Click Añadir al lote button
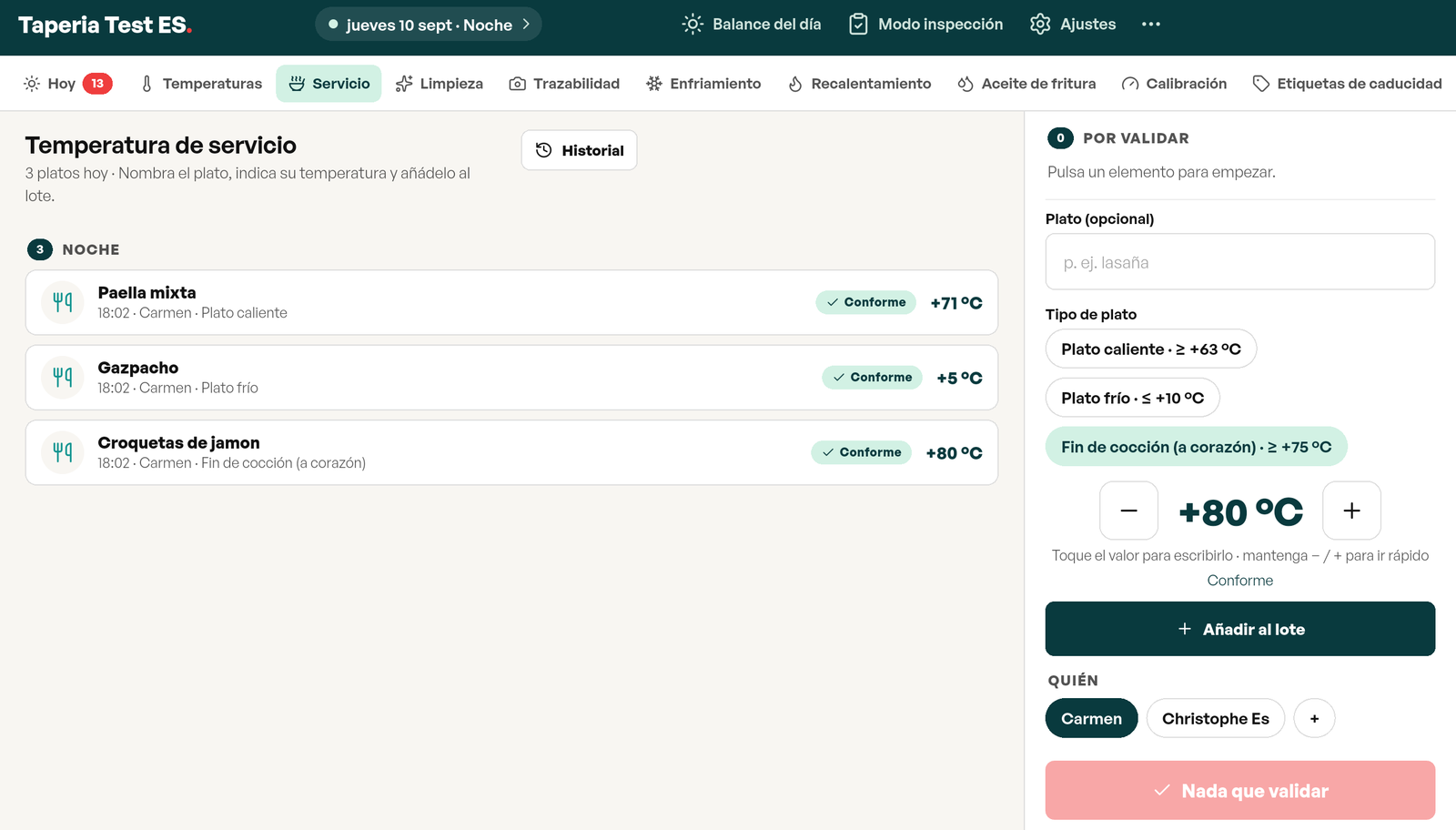Viewport: 1456px width, 830px height. [1240, 629]
